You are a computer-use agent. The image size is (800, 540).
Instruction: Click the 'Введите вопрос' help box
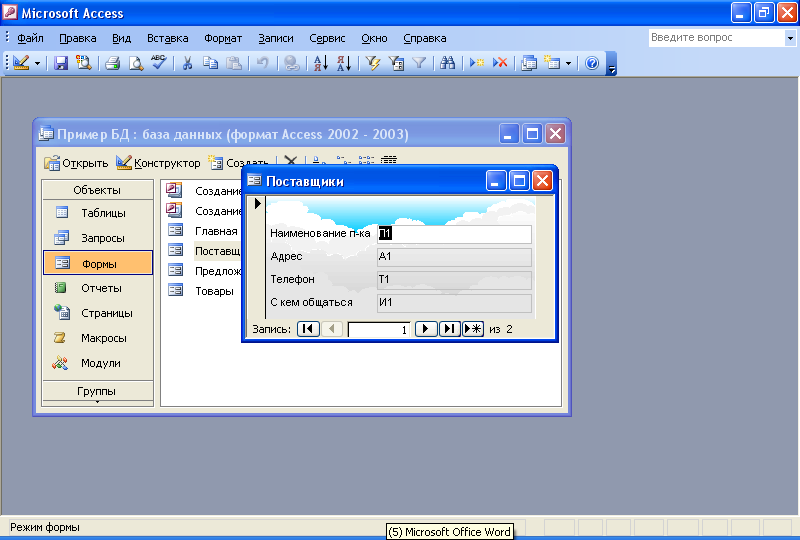tap(716, 38)
